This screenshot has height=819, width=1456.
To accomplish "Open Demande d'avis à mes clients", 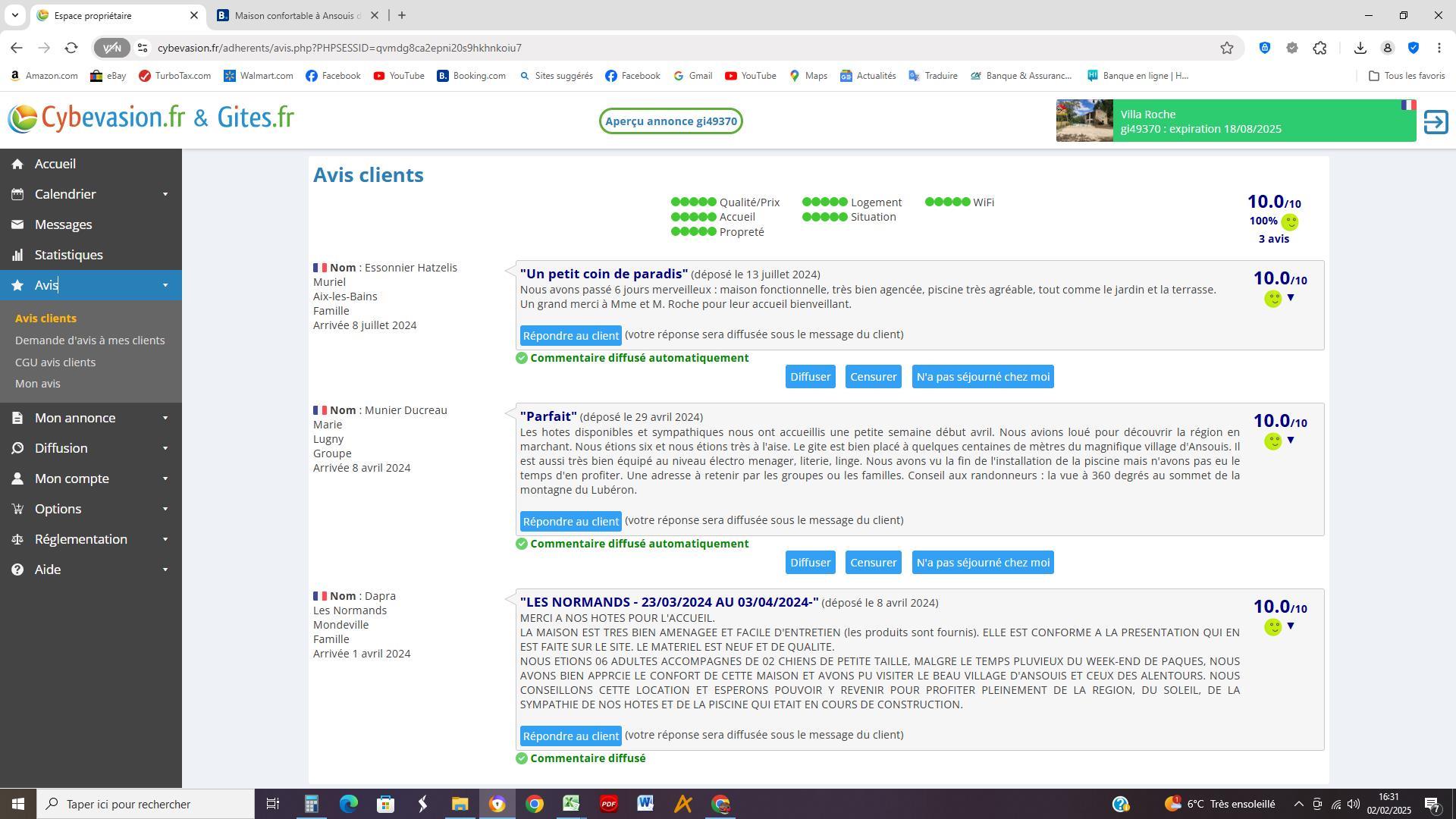I will tap(89, 340).
